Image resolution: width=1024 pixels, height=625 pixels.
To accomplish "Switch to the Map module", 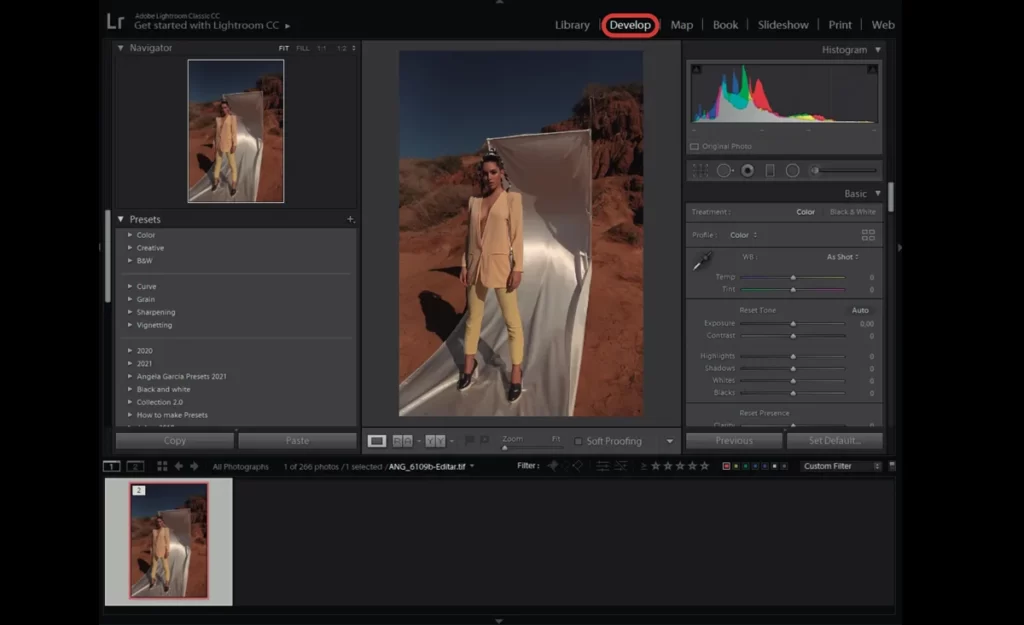I will (x=682, y=25).
